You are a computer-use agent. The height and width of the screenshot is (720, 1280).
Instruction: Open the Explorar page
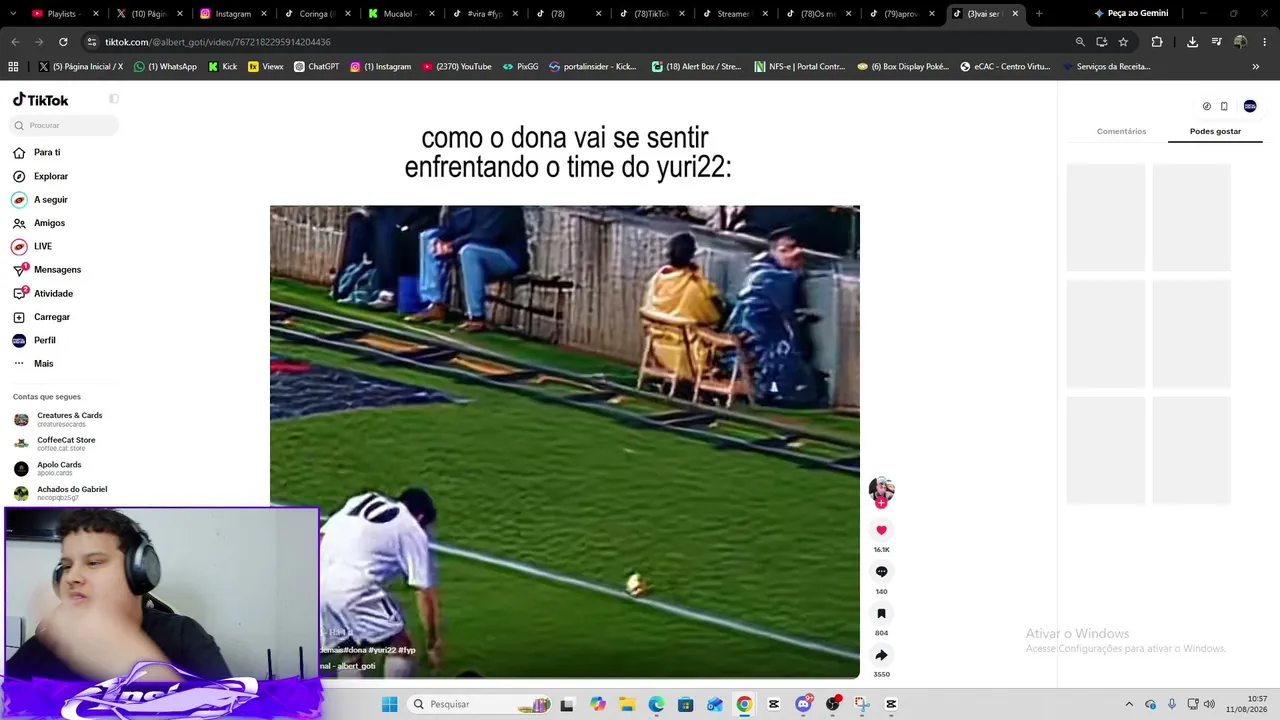click(50, 176)
